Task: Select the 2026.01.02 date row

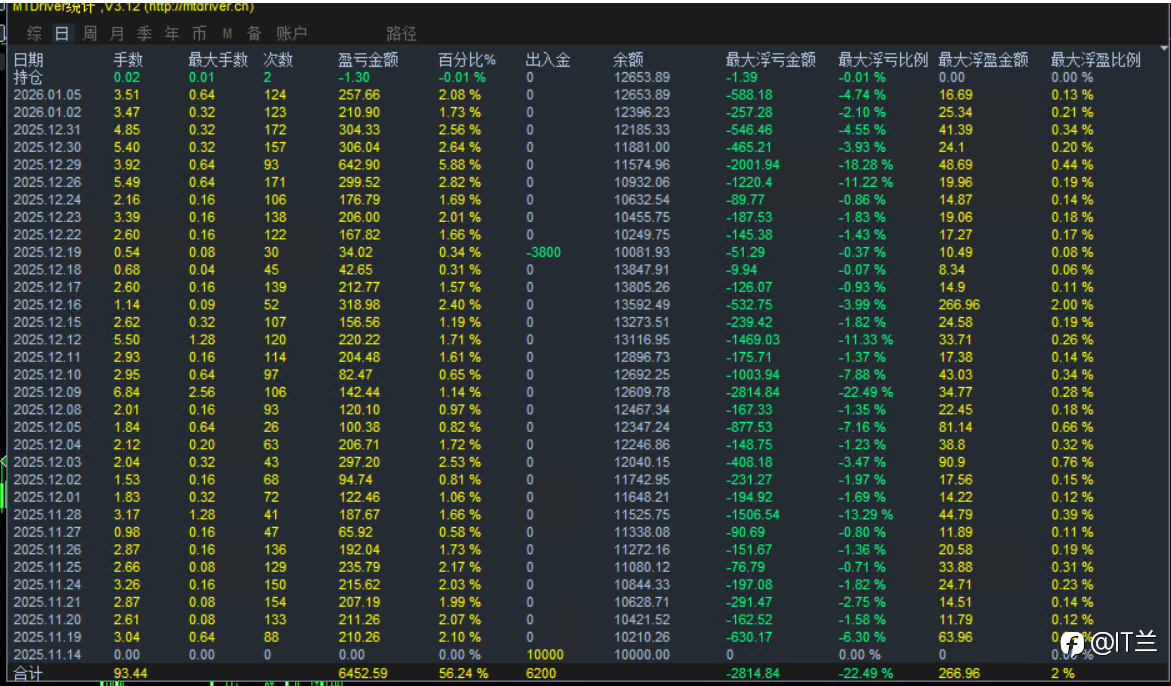Action: point(47,112)
